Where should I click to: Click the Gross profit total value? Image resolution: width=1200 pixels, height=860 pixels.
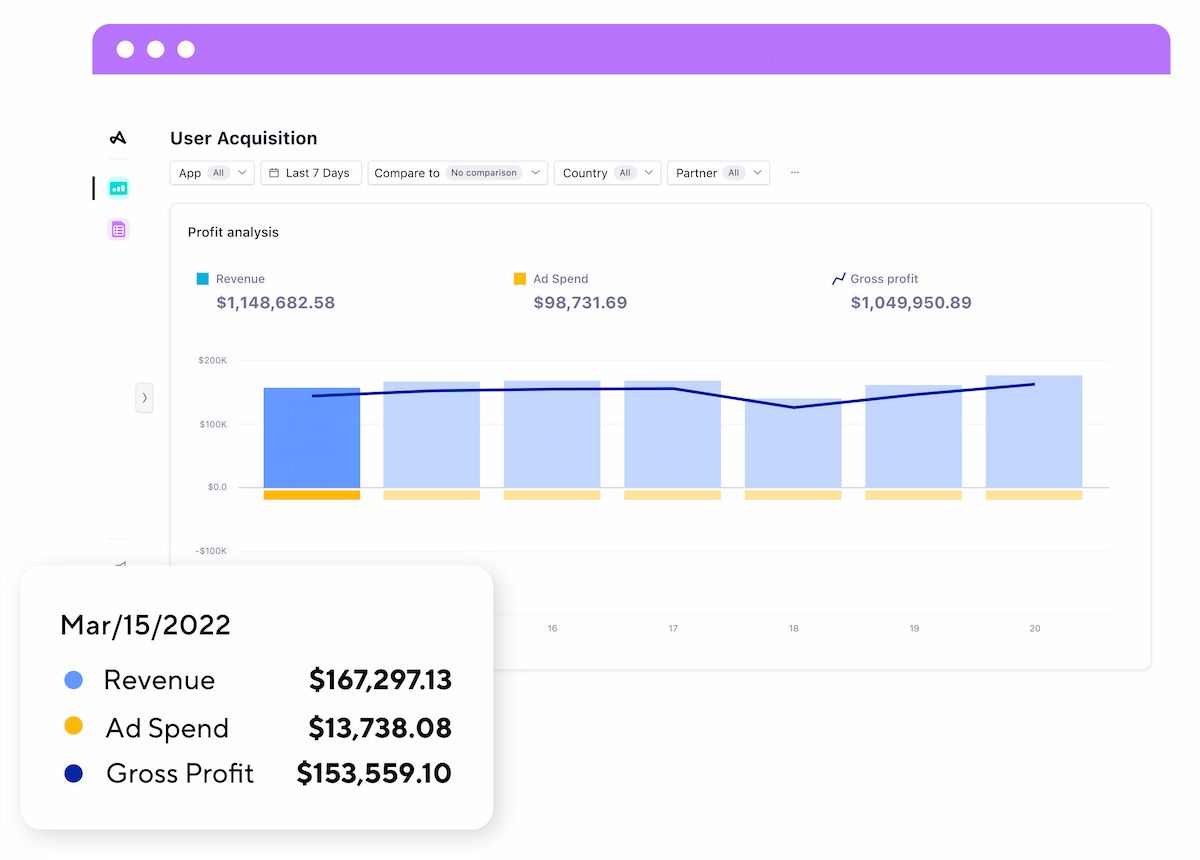point(911,303)
